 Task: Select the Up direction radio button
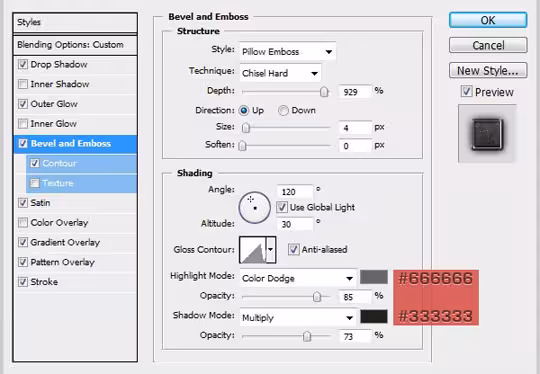[x=244, y=110]
